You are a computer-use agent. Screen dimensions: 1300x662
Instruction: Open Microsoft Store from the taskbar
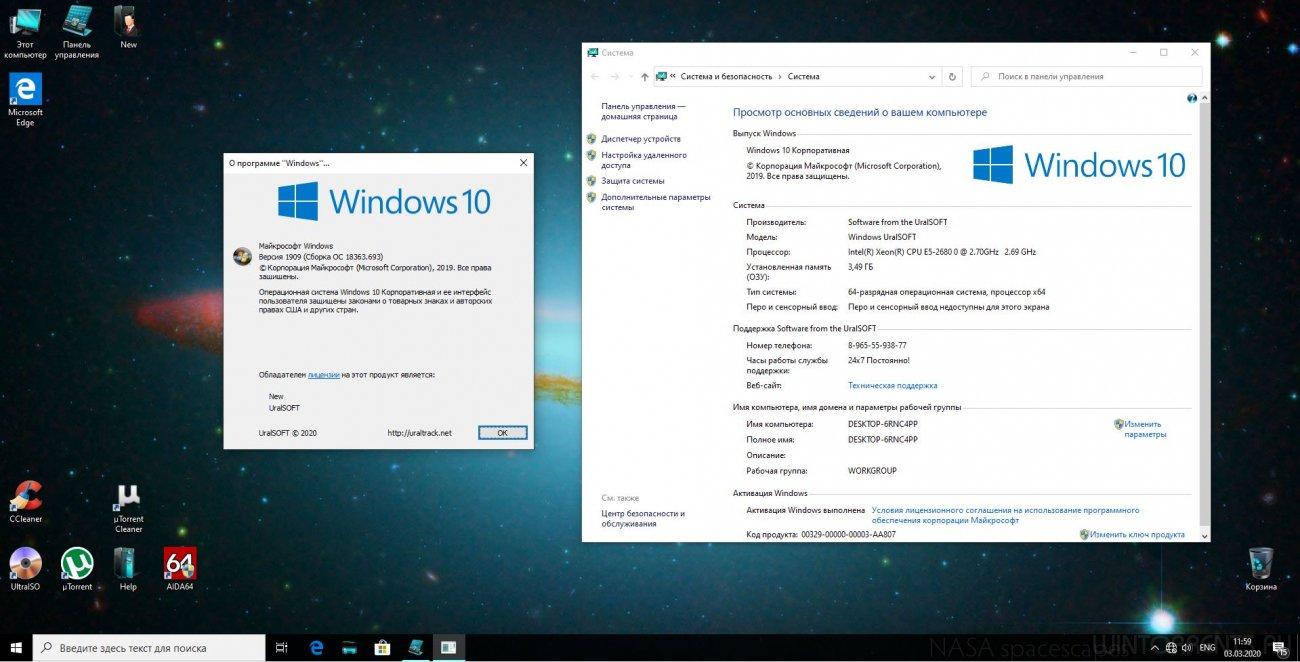point(381,648)
